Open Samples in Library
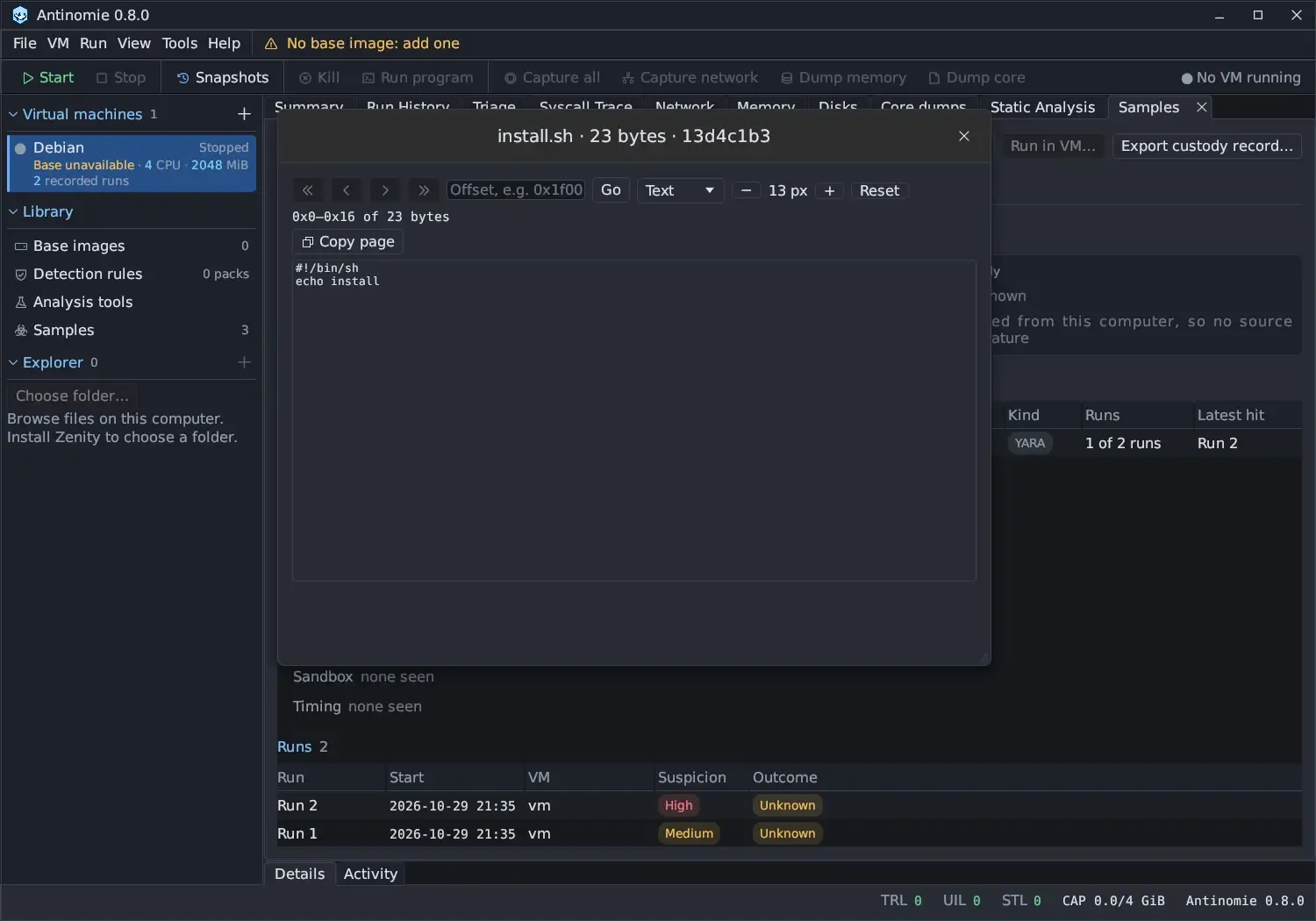The width and height of the screenshot is (1316, 921). pyautogui.click(x=132, y=330)
